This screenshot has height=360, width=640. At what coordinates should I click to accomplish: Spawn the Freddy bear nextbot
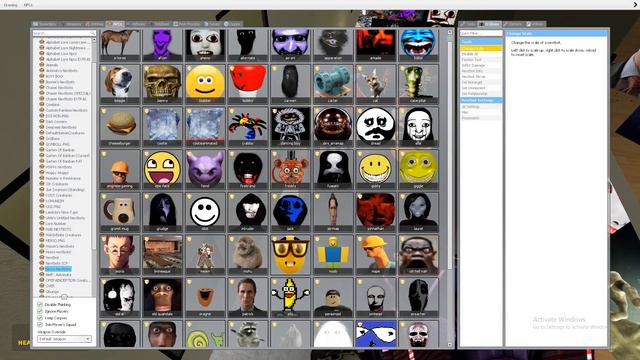pyautogui.click(x=290, y=169)
